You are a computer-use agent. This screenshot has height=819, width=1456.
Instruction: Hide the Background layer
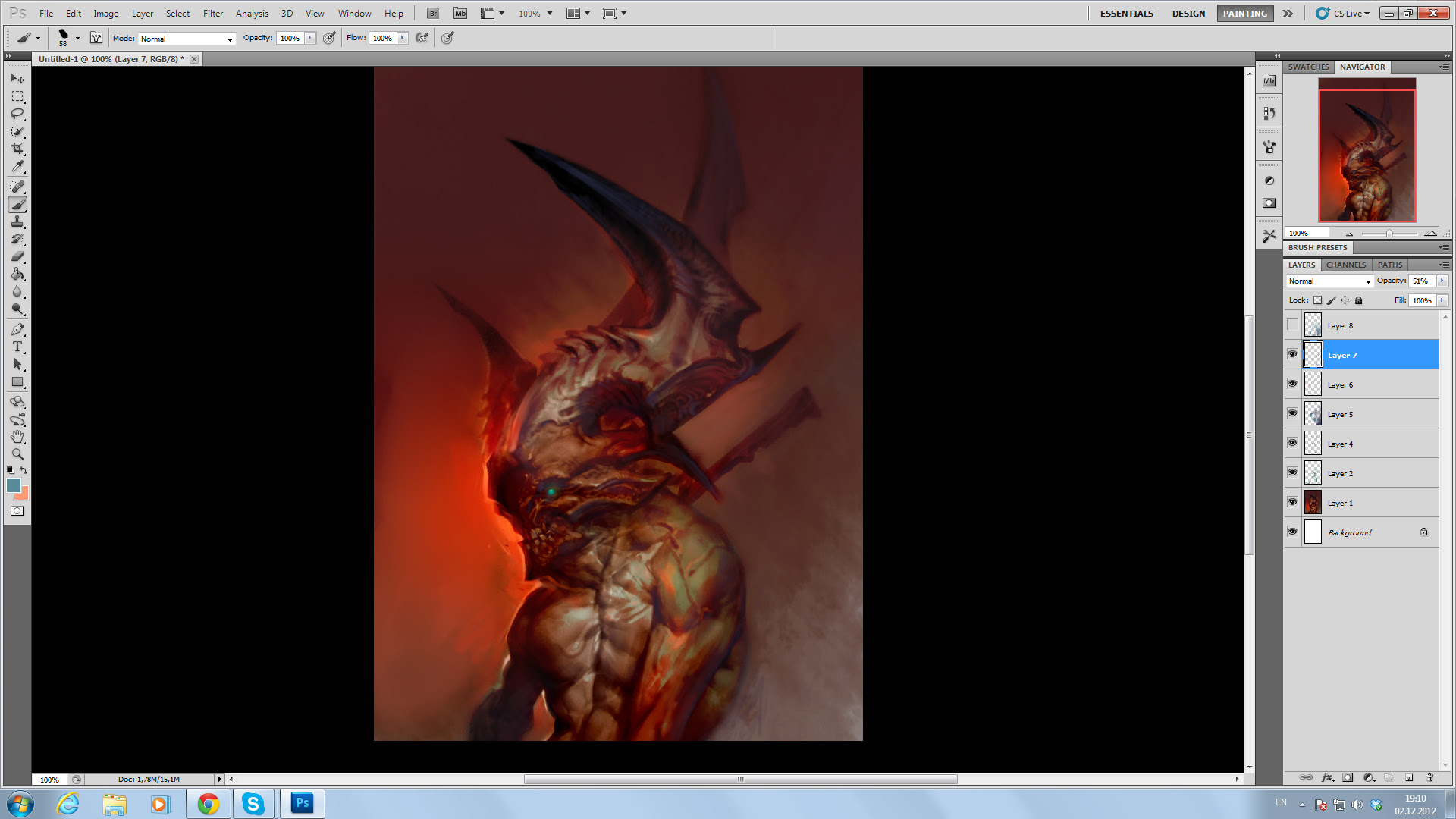point(1292,532)
